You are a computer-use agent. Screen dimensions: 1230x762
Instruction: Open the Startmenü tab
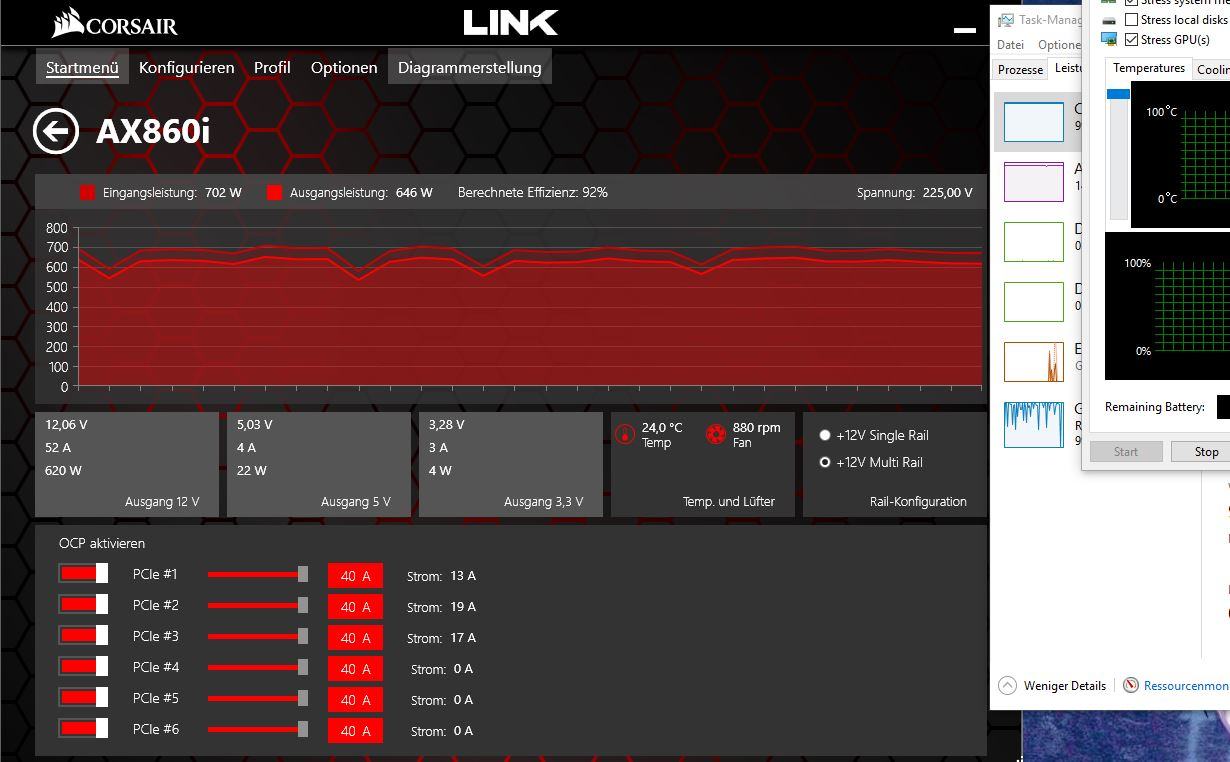[82, 67]
